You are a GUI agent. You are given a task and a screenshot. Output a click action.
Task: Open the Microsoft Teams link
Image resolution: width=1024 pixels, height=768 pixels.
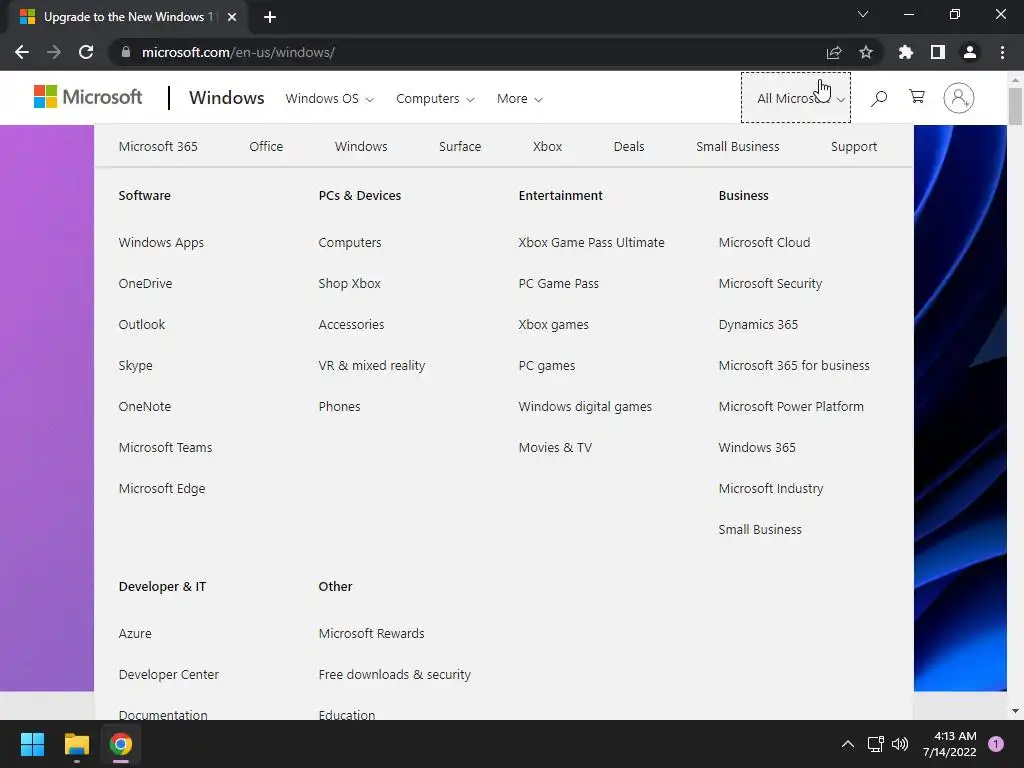(165, 447)
